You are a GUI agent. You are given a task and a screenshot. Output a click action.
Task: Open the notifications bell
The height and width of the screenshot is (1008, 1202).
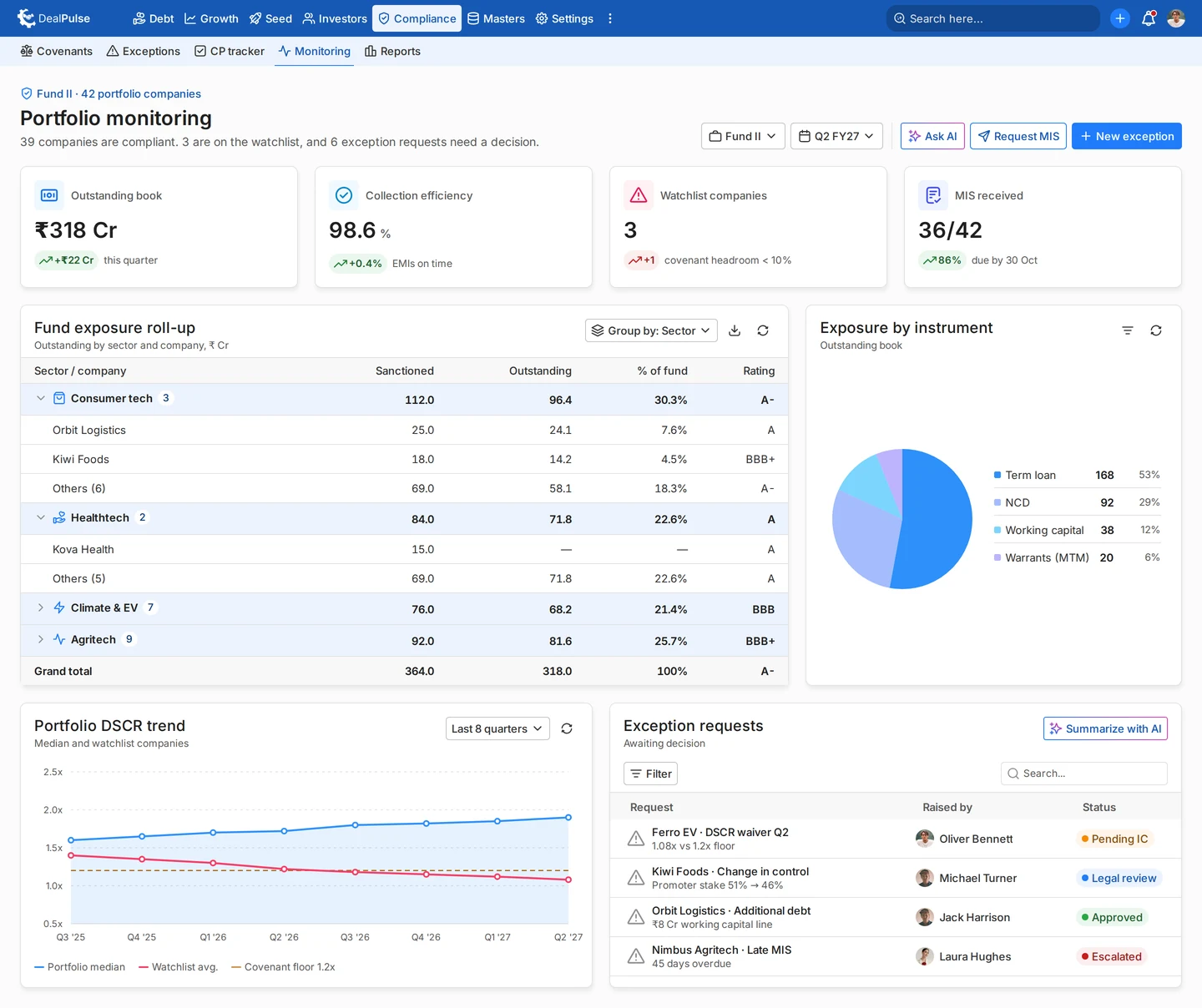(1149, 18)
